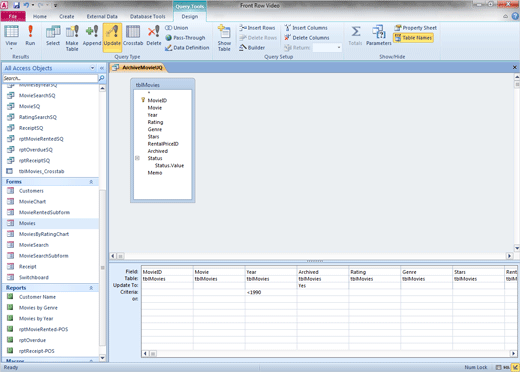This screenshot has width=520, height=372.
Task: Open query Parameters dialog
Action: click(379, 36)
